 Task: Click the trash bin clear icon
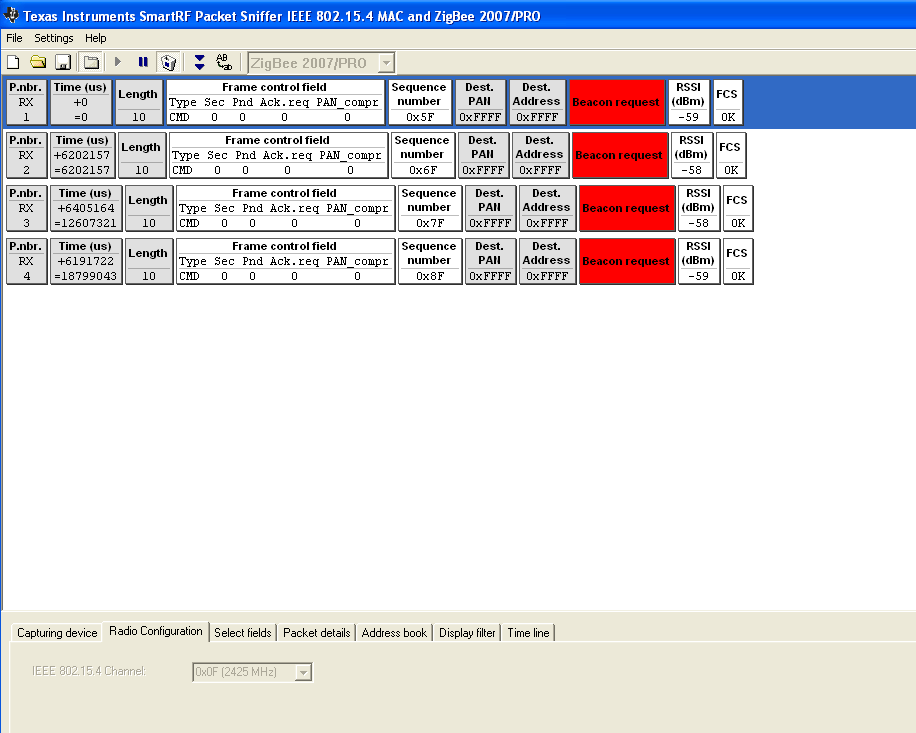(169, 62)
